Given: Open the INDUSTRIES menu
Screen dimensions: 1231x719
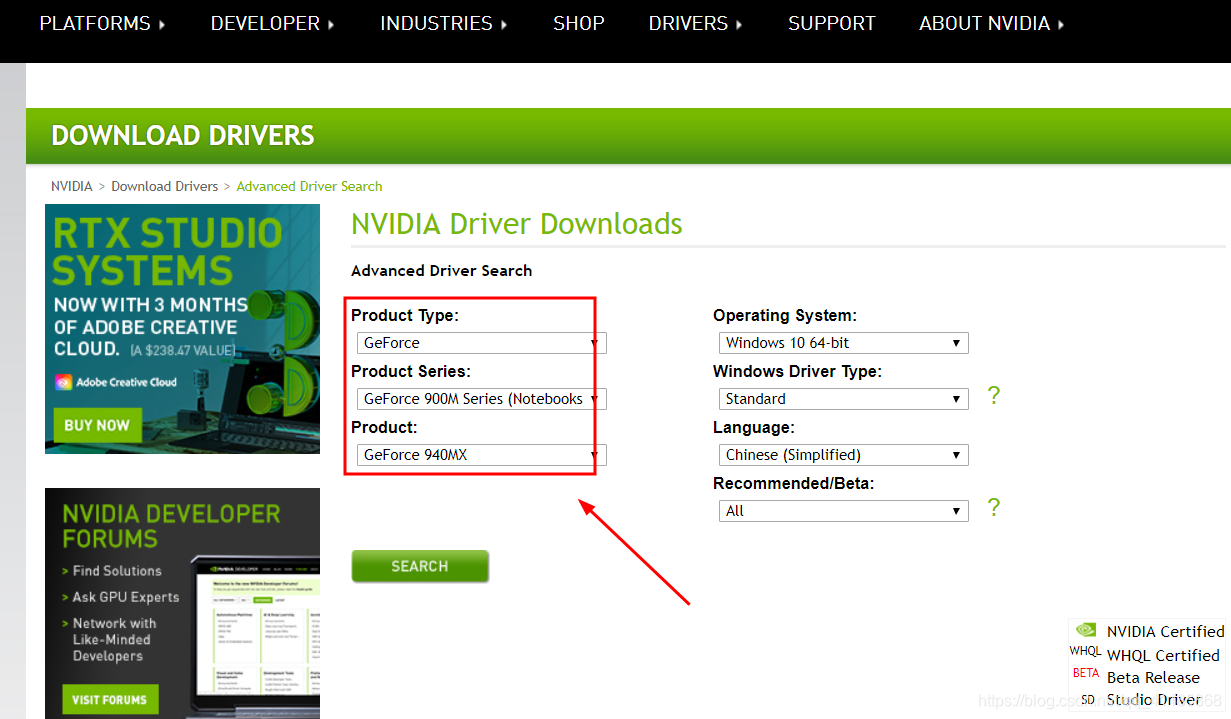Looking at the screenshot, I should (444, 23).
